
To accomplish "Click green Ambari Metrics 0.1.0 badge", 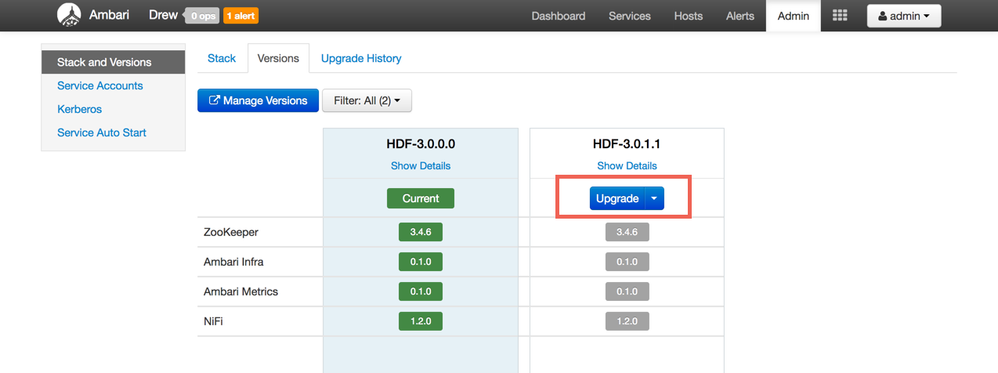I will [421, 292].
